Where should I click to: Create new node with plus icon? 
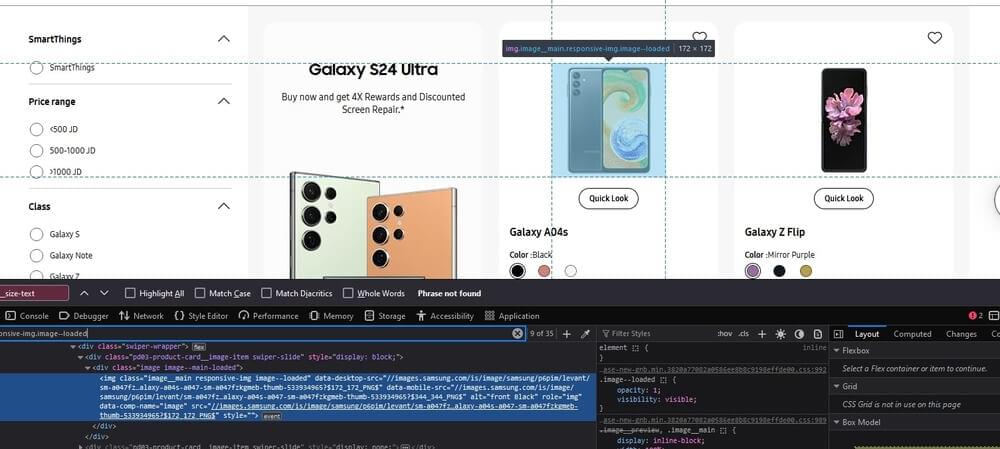tap(567, 333)
